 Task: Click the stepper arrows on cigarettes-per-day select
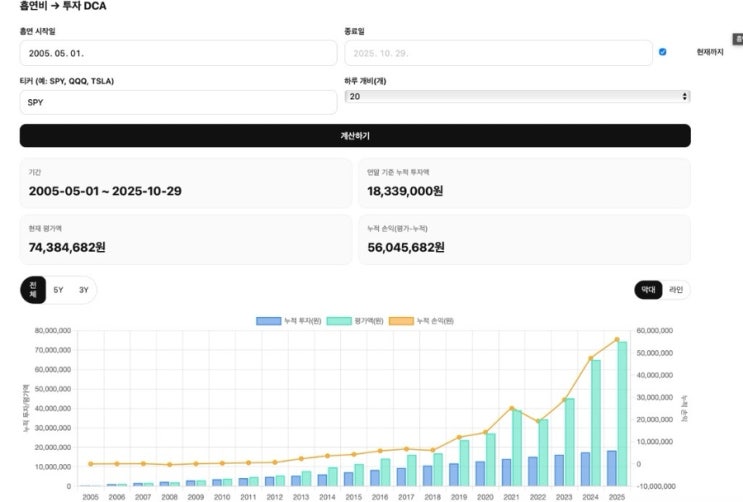point(684,96)
